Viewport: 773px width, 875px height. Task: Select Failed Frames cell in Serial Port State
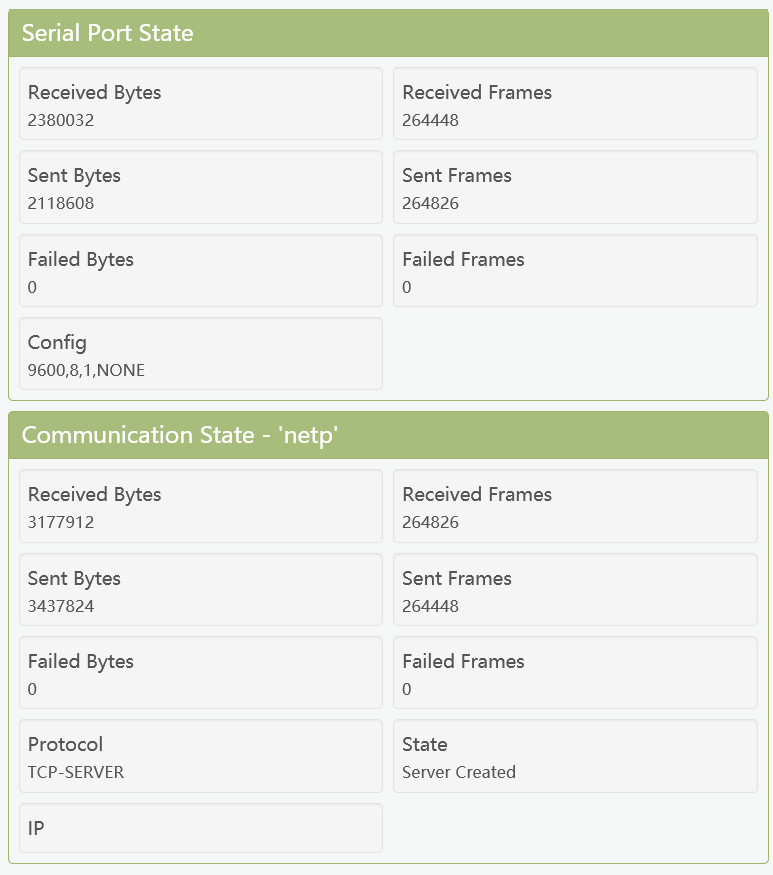574,270
